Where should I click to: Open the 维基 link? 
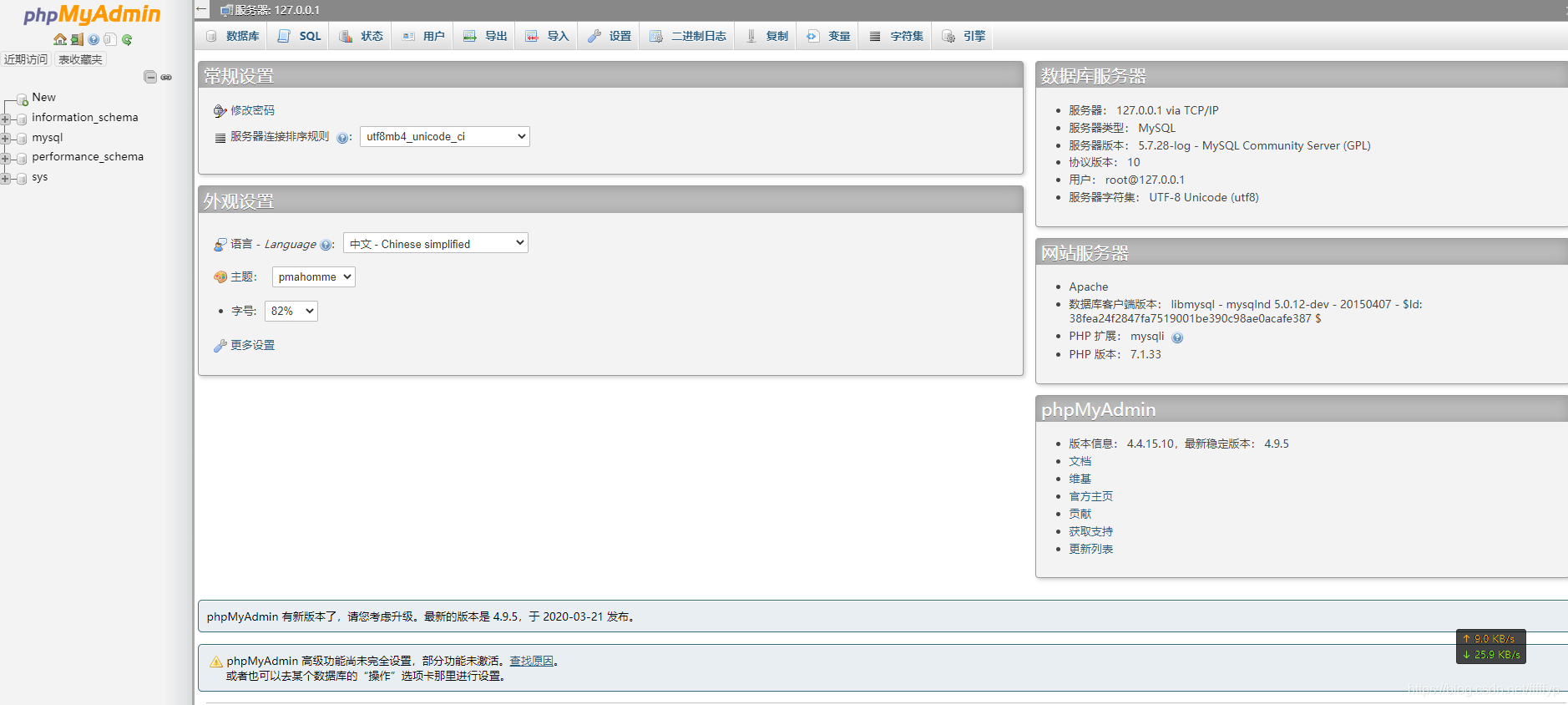pyautogui.click(x=1080, y=479)
